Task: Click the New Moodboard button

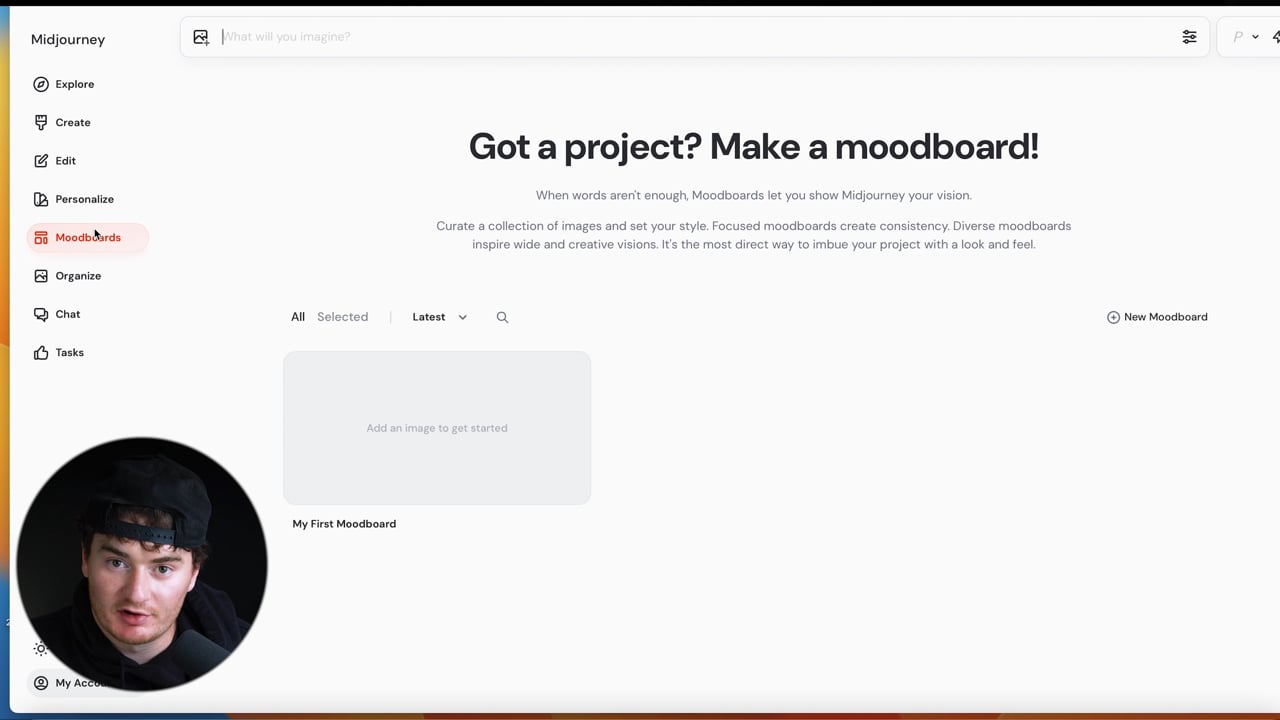Action: (x=1157, y=317)
